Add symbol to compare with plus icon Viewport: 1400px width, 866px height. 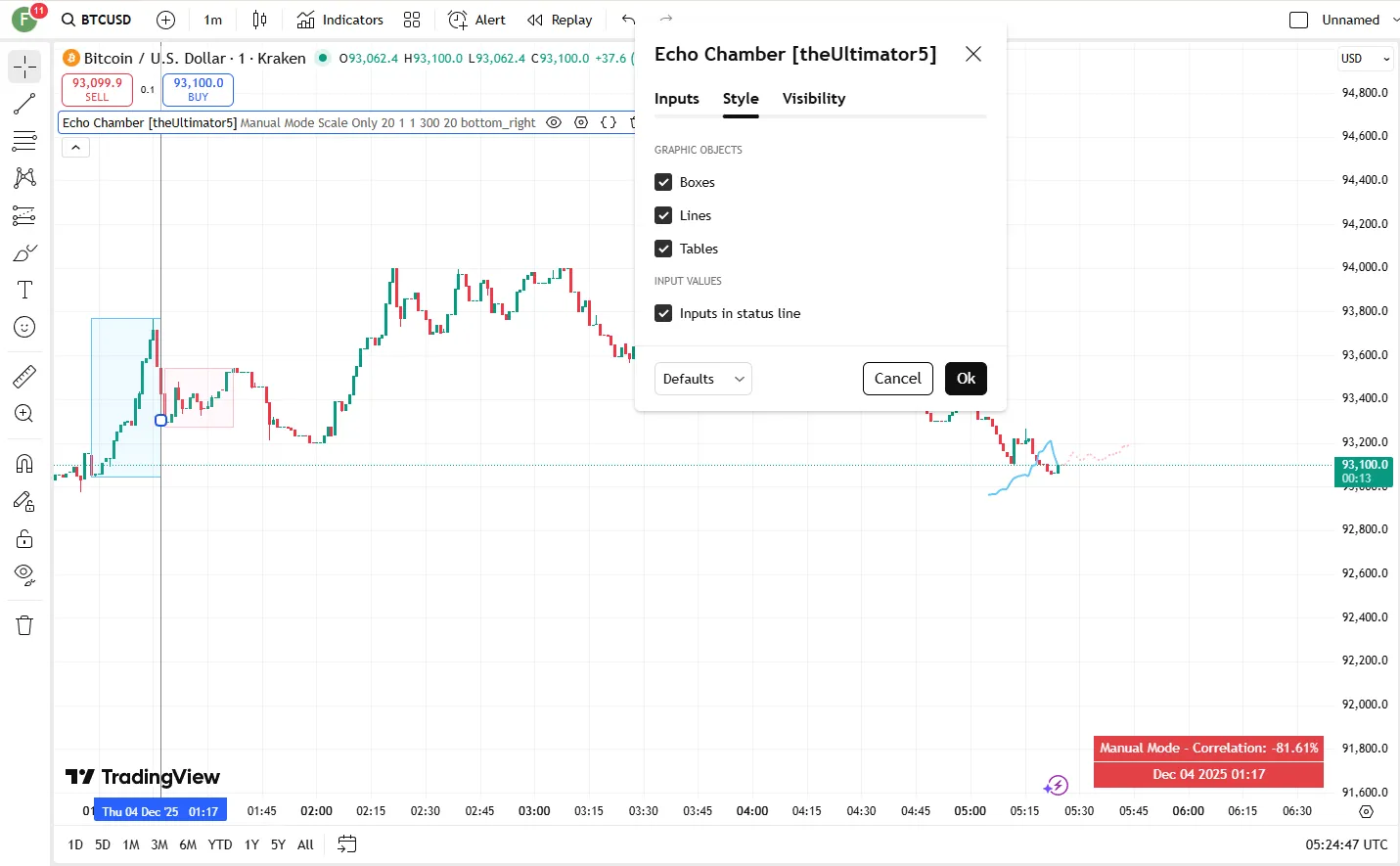[166, 20]
